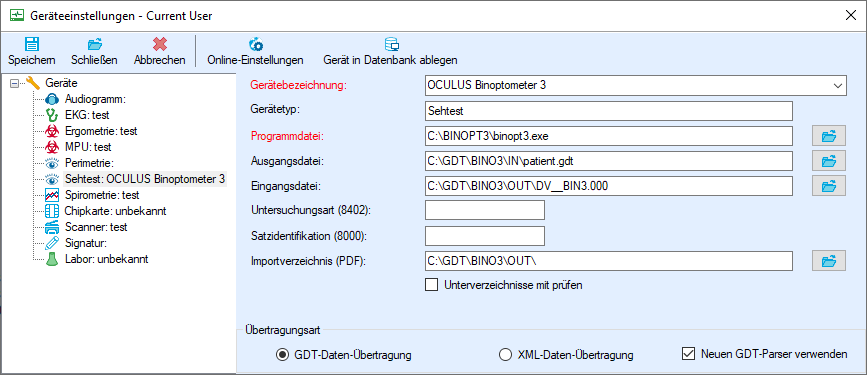The height and width of the screenshot is (375, 867).
Task: Click the app icon in the title bar
Action: [17, 15]
